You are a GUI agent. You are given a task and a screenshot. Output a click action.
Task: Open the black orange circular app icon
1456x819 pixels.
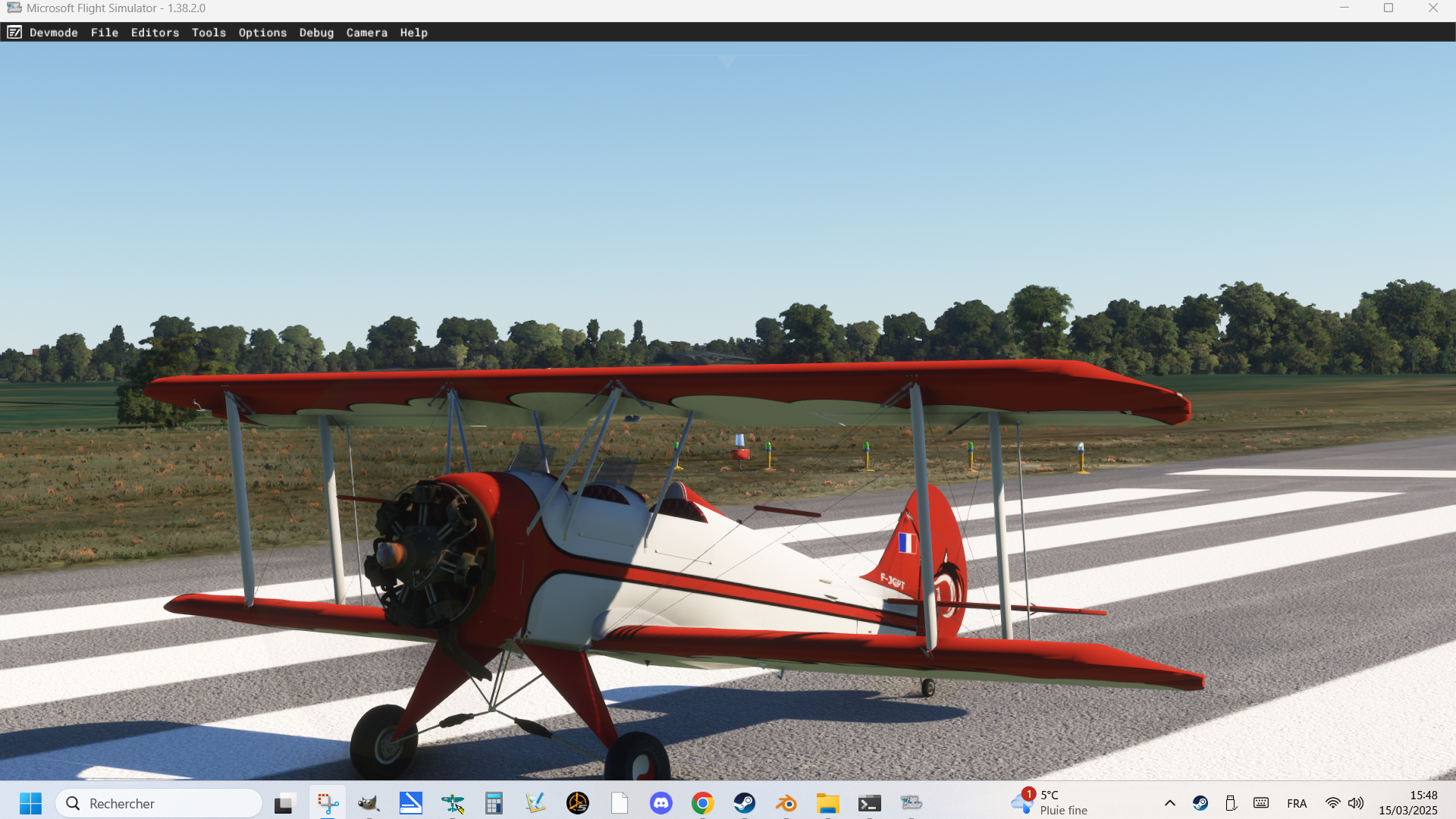tap(578, 803)
